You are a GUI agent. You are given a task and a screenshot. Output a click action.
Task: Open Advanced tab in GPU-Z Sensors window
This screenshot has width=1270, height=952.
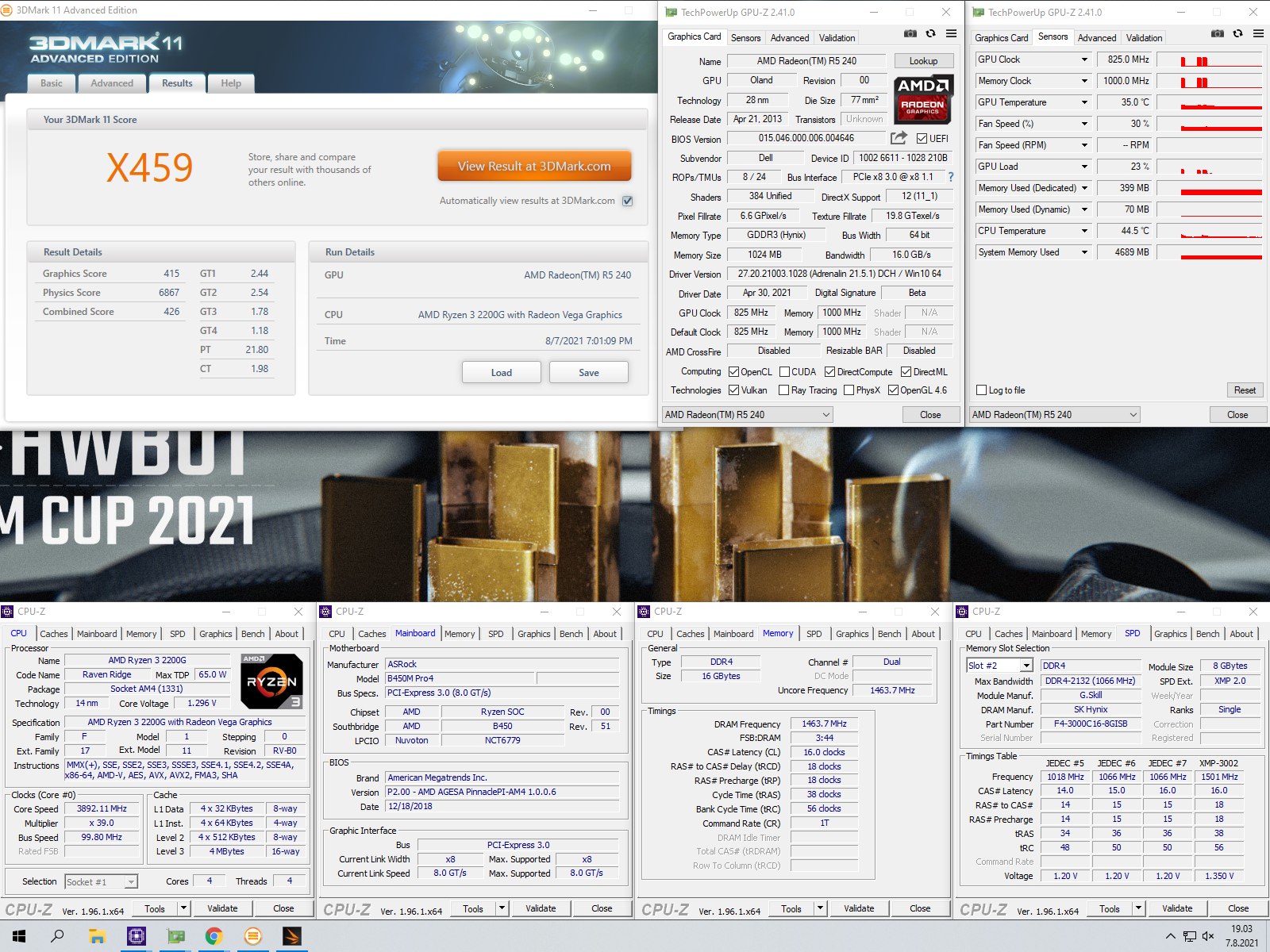[x=1097, y=38]
